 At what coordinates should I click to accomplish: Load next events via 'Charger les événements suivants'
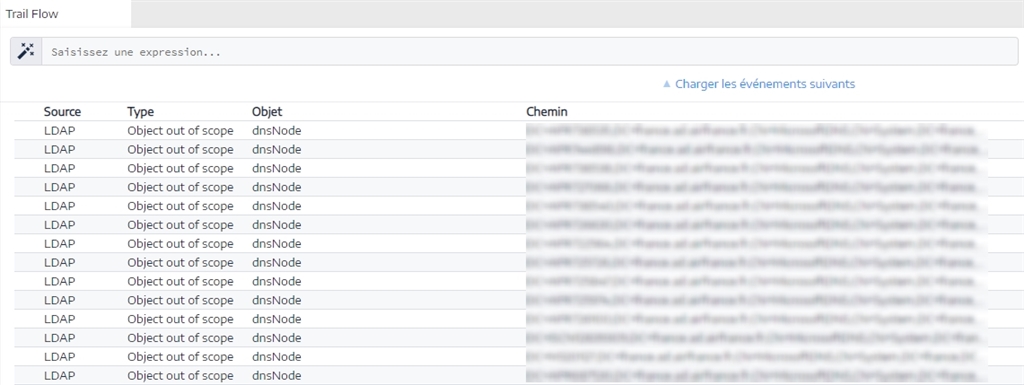click(x=758, y=84)
